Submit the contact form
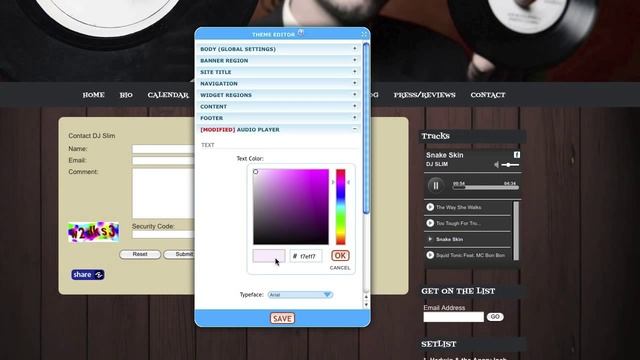The image size is (640, 360). [x=179, y=254]
